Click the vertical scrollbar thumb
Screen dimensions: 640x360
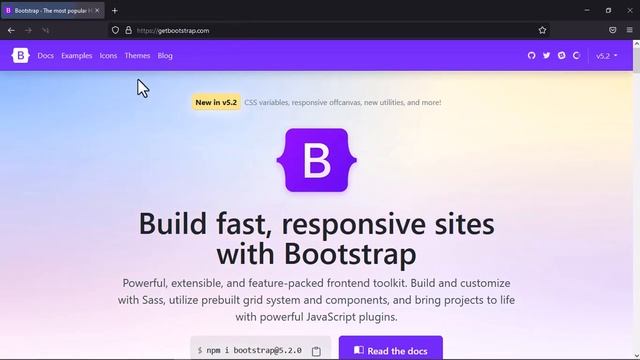pos(636,59)
